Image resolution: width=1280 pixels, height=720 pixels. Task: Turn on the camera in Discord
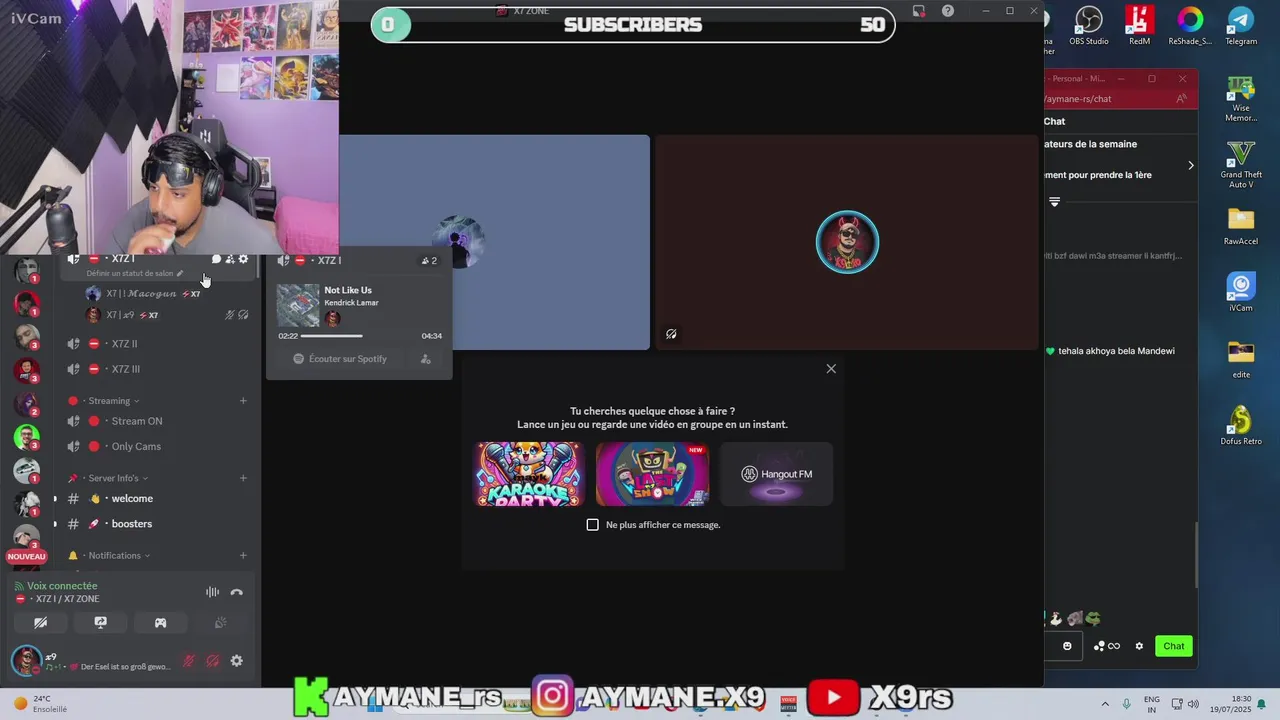pos(41,622)
